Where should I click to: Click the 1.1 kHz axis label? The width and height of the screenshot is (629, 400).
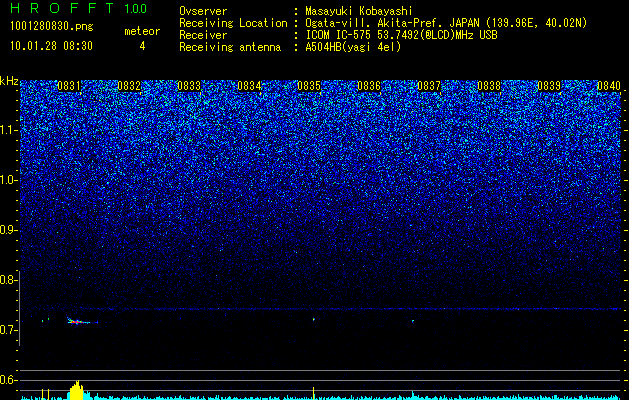(x=9, y=130)
